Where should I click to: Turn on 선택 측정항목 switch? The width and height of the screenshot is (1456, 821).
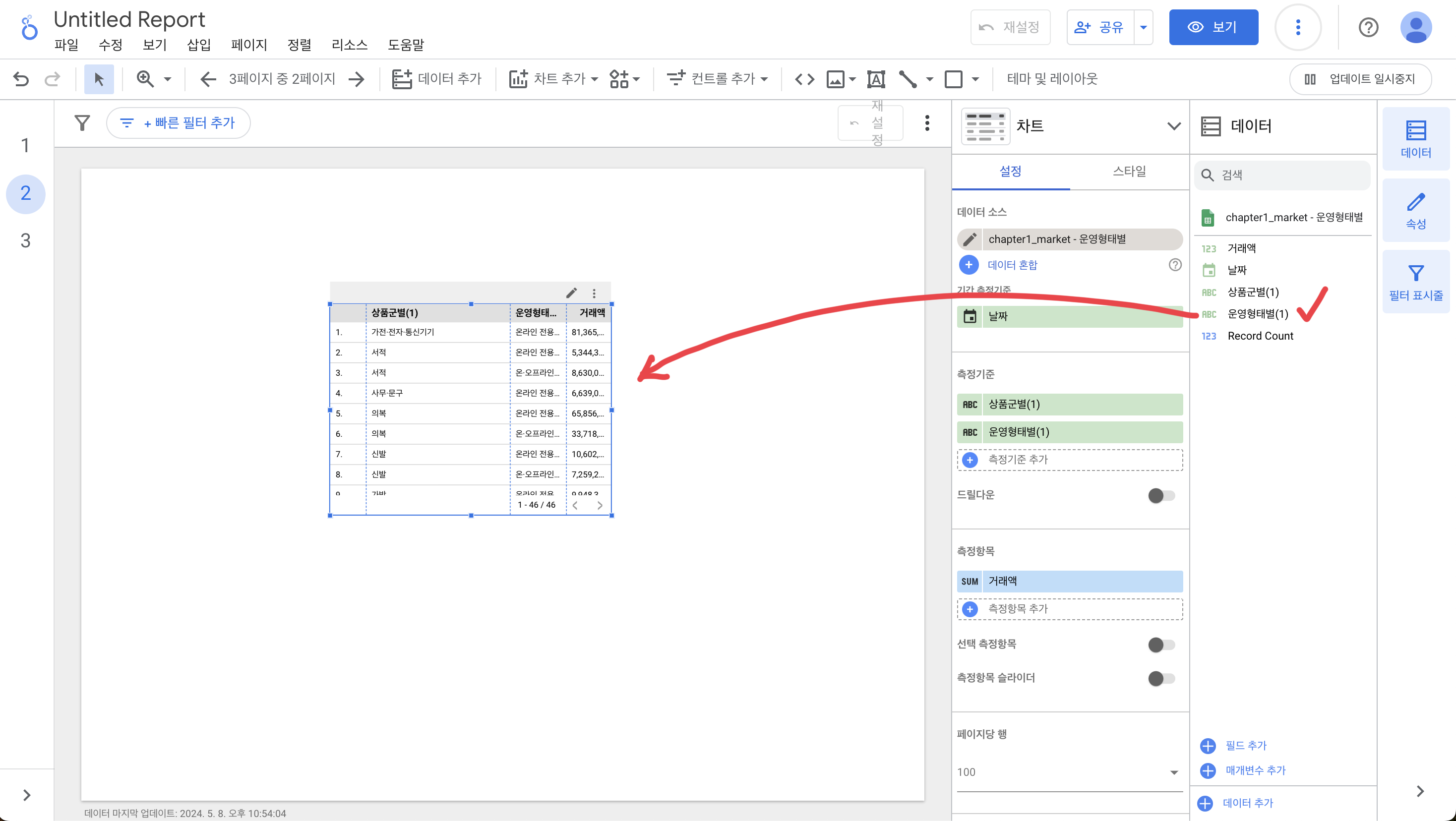coord(1161,644)
